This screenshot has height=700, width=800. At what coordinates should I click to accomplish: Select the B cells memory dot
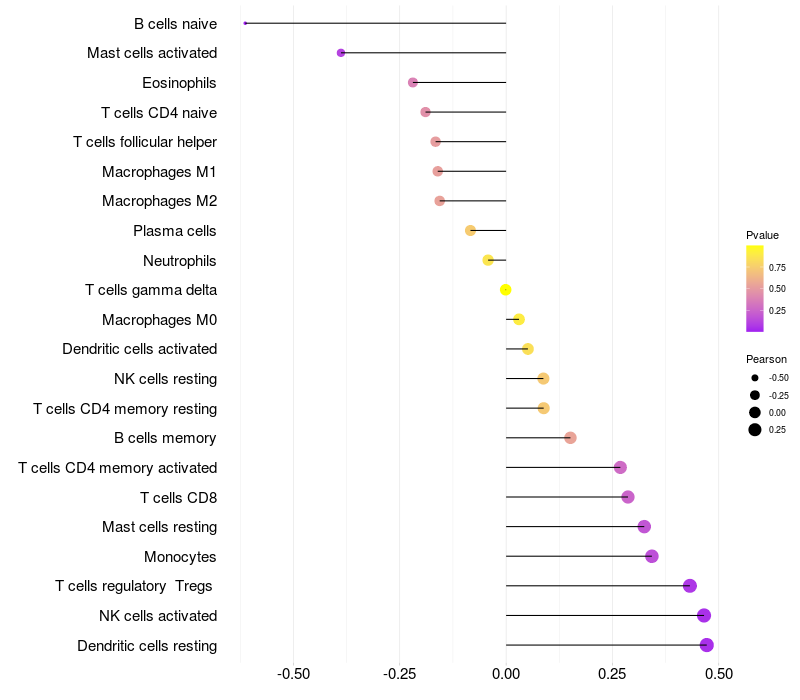coord(570,438)
